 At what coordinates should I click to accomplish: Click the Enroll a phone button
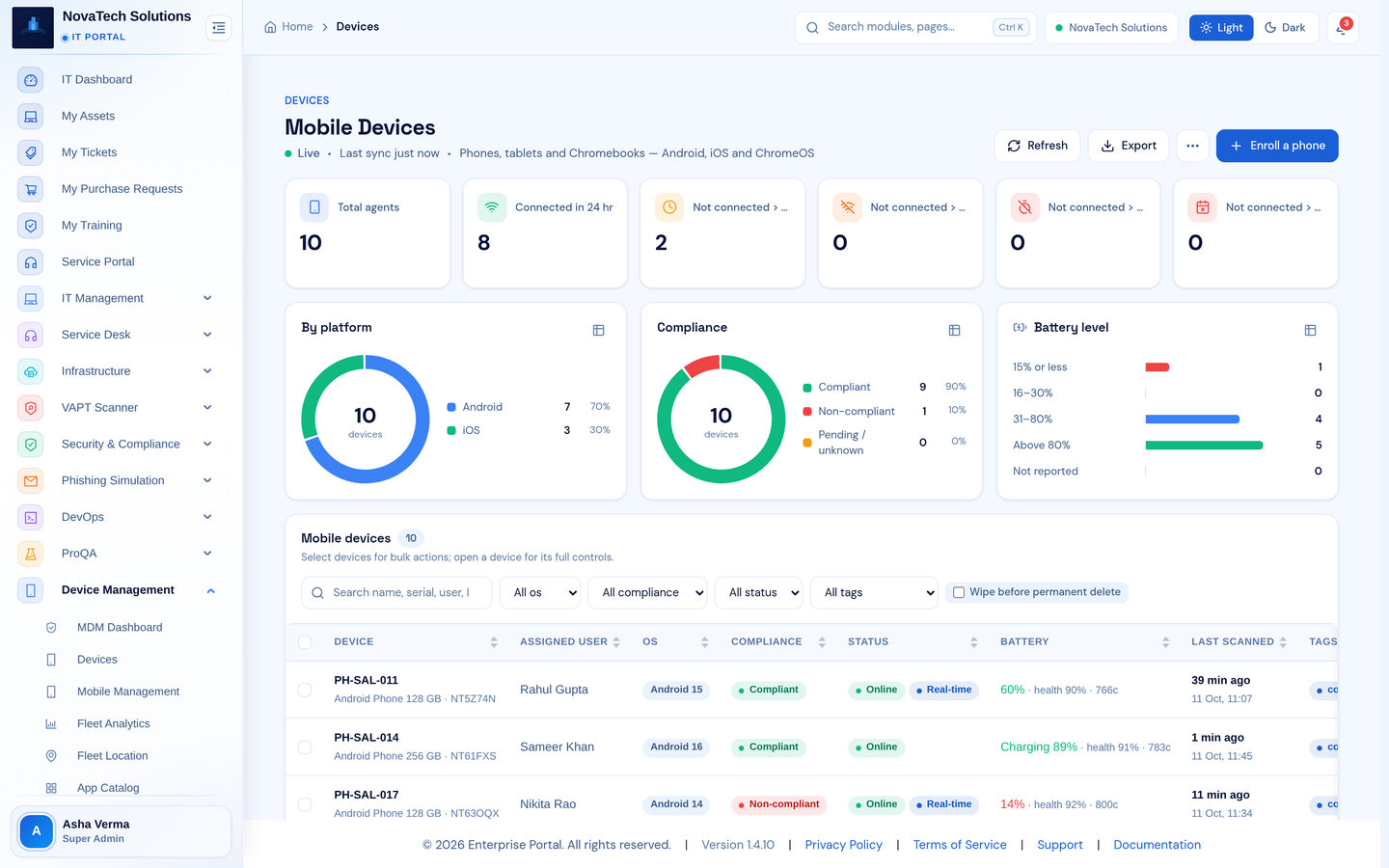(1277, 146)
